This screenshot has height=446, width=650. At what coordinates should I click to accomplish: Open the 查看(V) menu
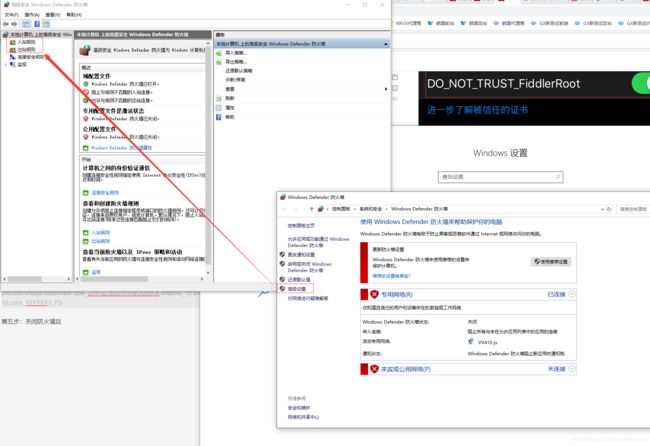(53, 15)
